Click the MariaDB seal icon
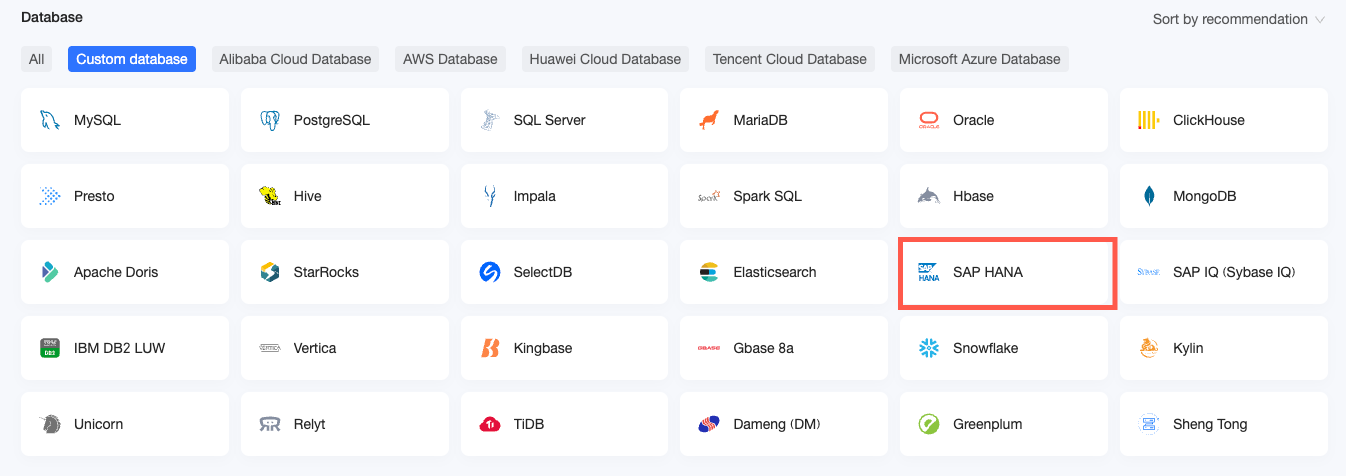The width and height of the screenshot is (1346, 476). pos(709,120)
